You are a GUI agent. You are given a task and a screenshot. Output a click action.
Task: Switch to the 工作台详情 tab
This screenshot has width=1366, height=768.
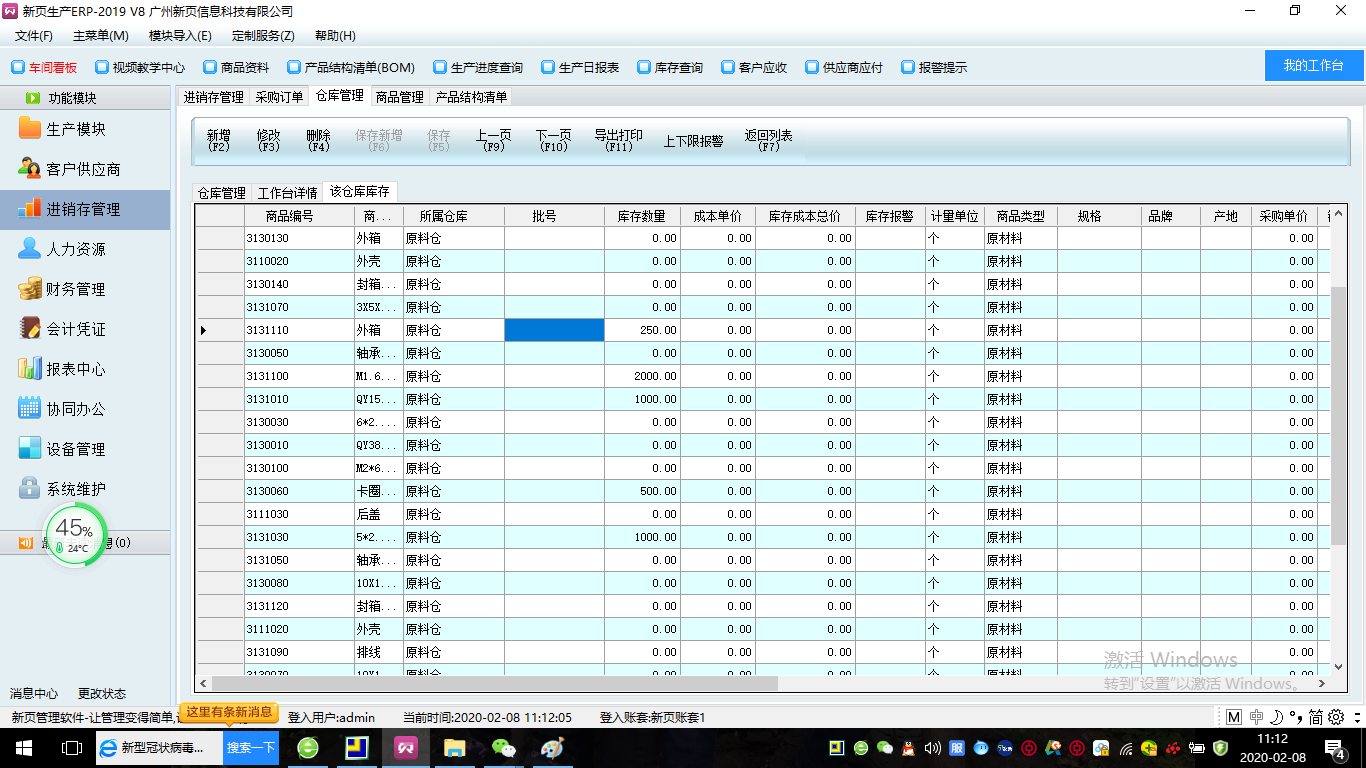click(287, 193)
